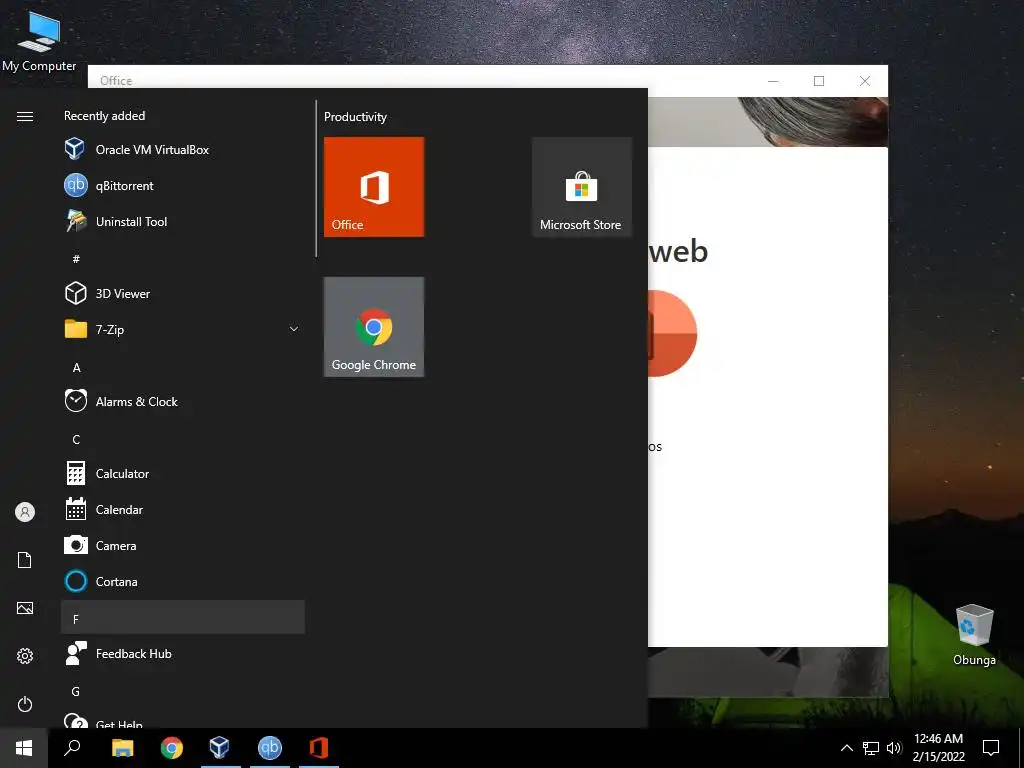The image size is (1024, 768).
Task: Open the Calendar app
Action: 183,509
